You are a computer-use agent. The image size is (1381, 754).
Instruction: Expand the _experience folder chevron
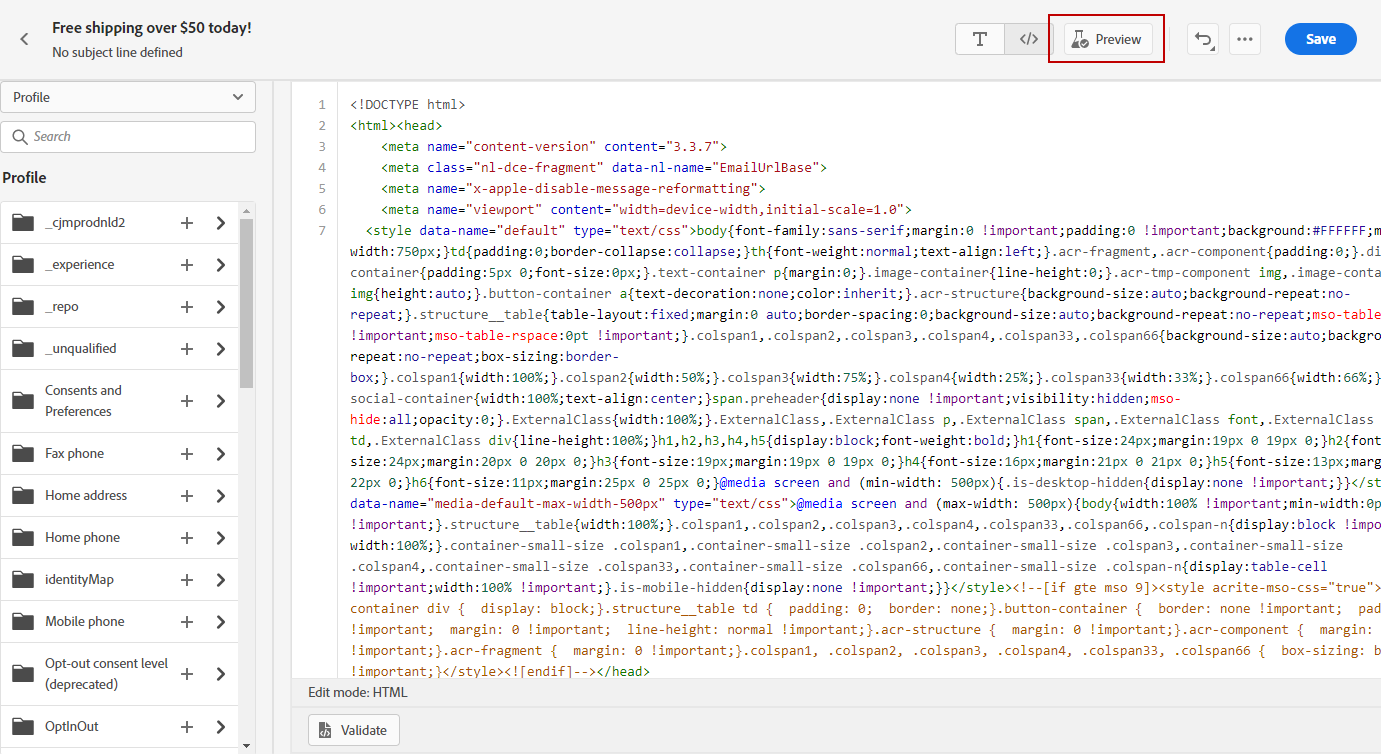(221, 265)
